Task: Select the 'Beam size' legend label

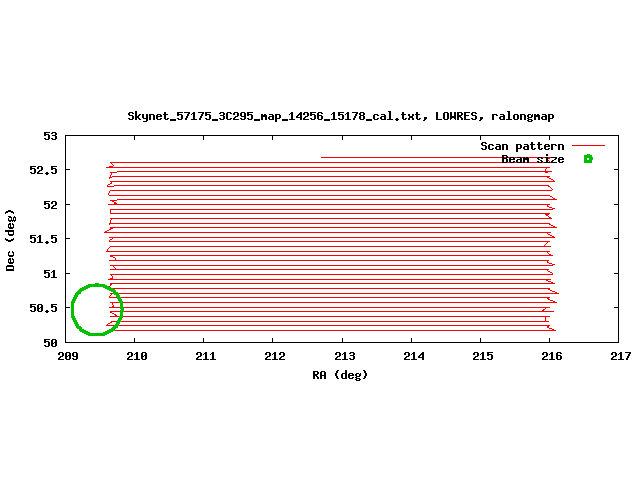Action: coord(533,159)
